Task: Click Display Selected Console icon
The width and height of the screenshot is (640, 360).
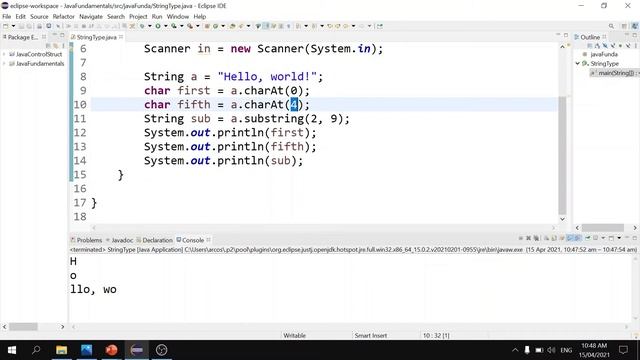Action: pyautogui.click(x=595, y=238)
